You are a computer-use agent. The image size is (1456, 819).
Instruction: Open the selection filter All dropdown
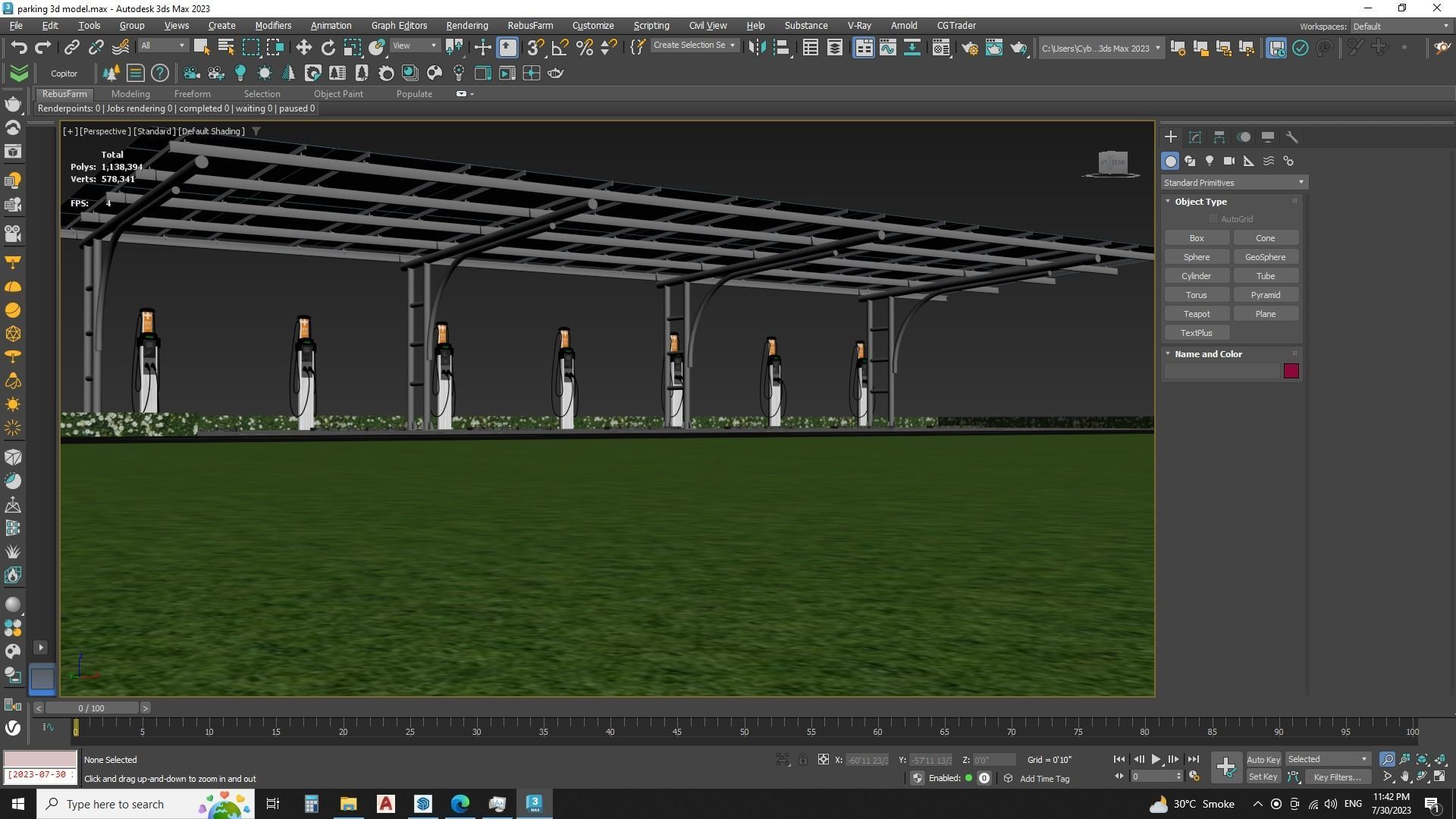162,45
